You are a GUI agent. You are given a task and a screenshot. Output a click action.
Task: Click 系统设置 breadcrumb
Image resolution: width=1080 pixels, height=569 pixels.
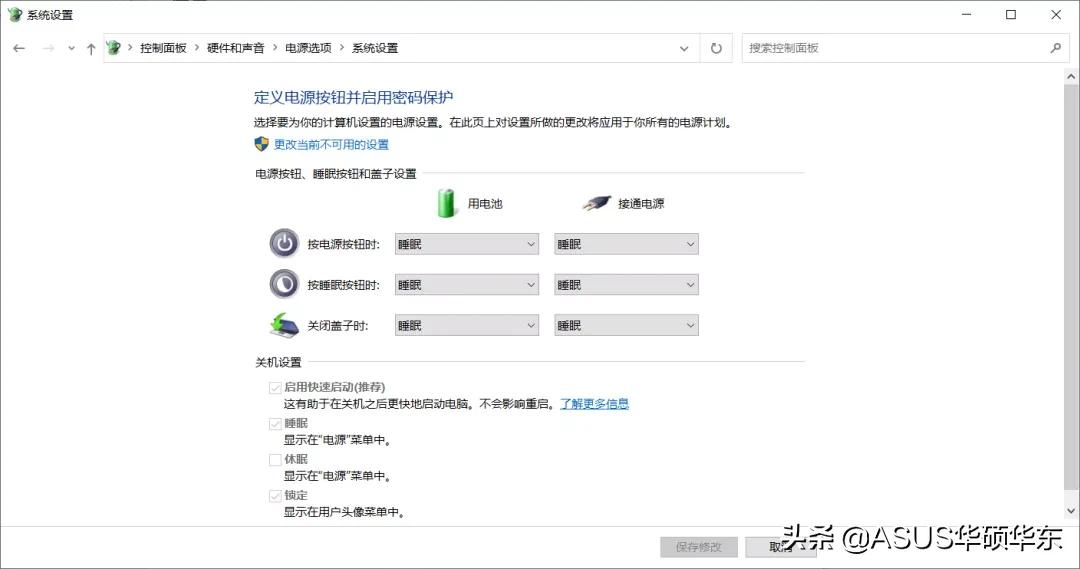375,48
